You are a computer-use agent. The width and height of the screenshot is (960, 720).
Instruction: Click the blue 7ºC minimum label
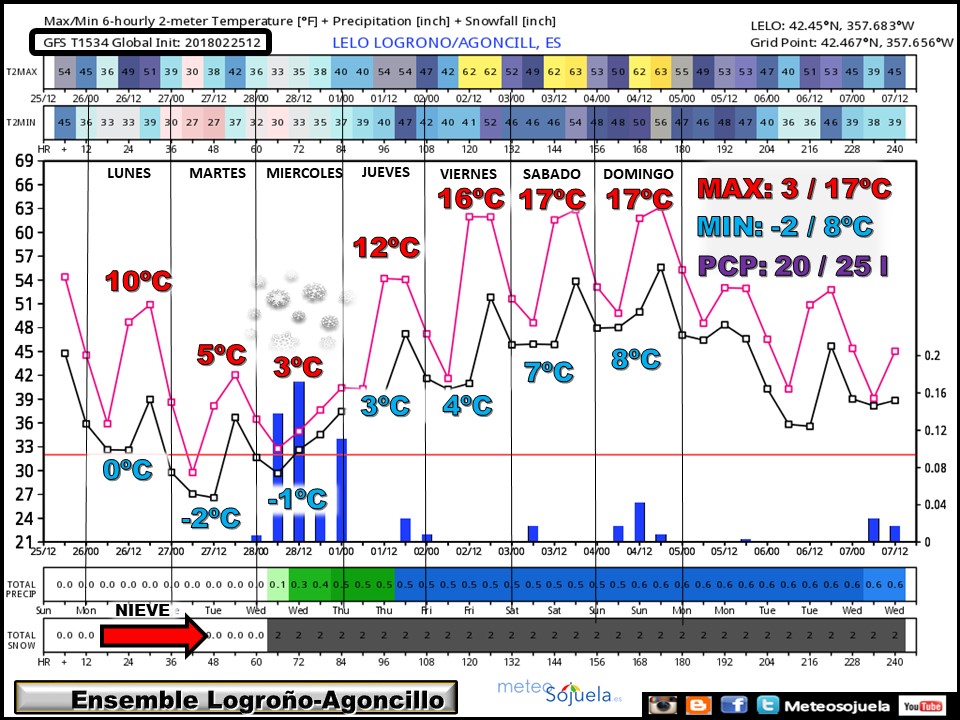tap(549, 372)
